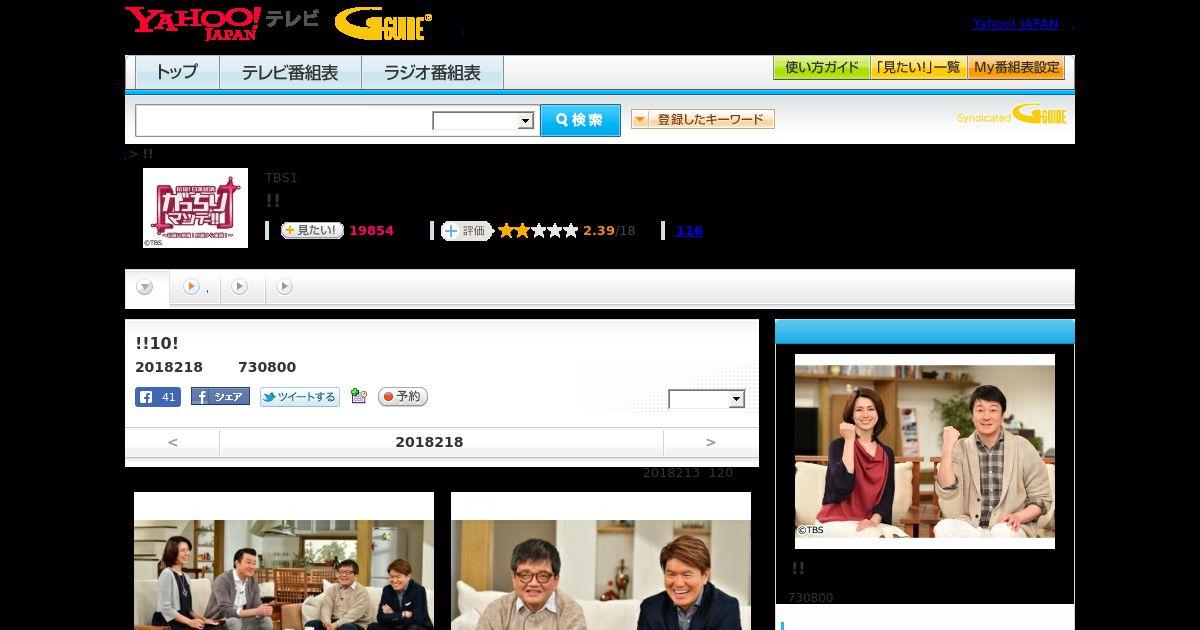Expand the dropdown right of 予約
Image resolution: width=1200 pixels, height=630 pixels.
coord(707,399)
